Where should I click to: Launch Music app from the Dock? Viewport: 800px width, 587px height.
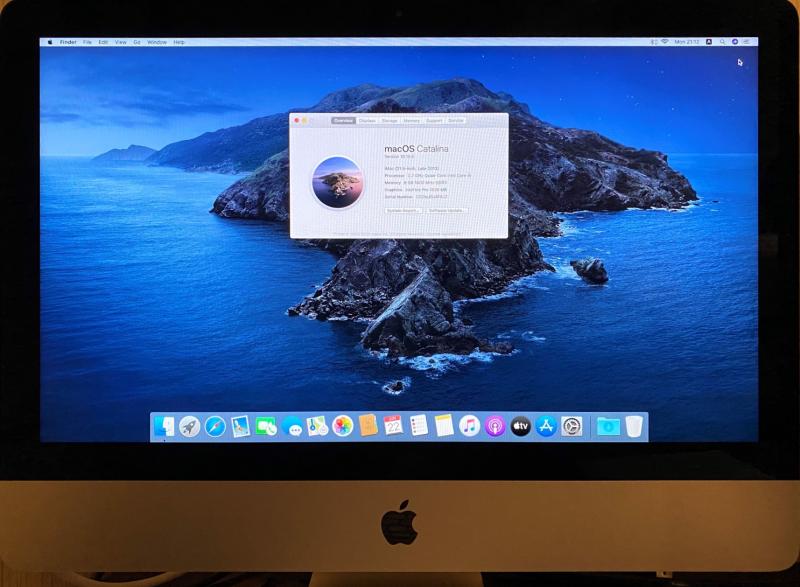pyautogui.click(x=469, y=426)
